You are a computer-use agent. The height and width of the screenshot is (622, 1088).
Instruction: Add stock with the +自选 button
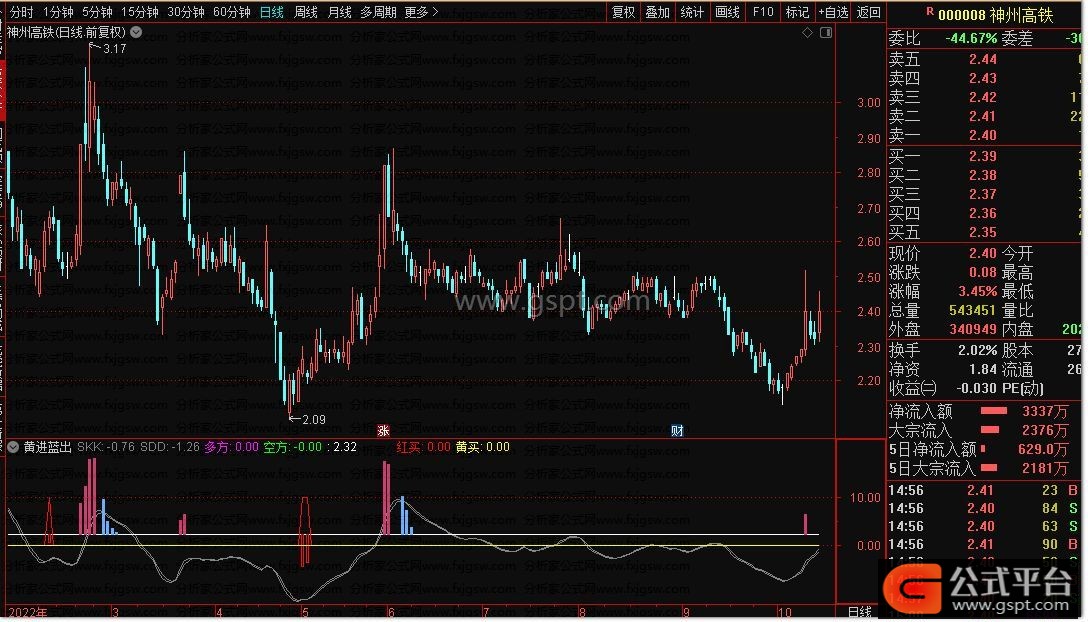[833, 12]
